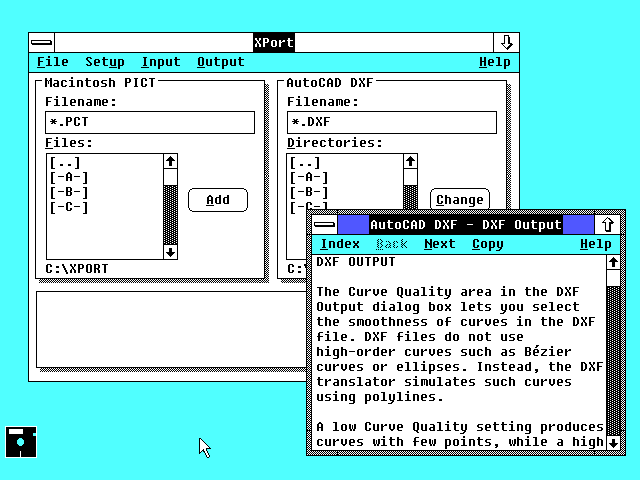The width and height of the screenshot is (640, 480).
Task: Click the Add button
Action: [x=218, y=200]
